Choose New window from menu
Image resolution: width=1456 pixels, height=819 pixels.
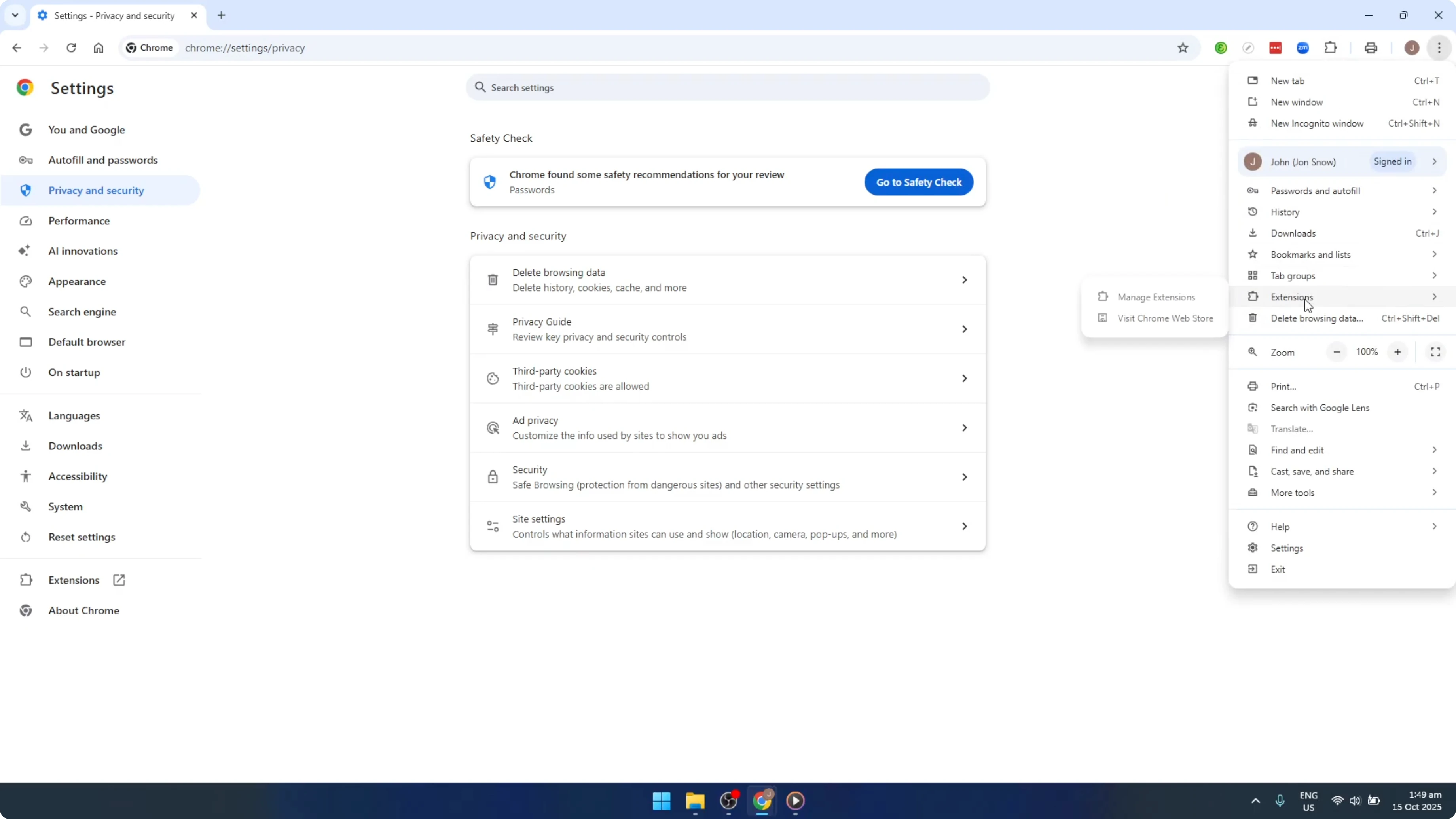click(x=1342, y=102)
